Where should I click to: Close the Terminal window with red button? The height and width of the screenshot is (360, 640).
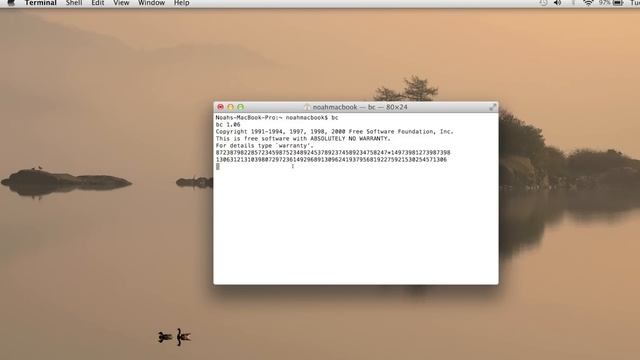[220, 107]
